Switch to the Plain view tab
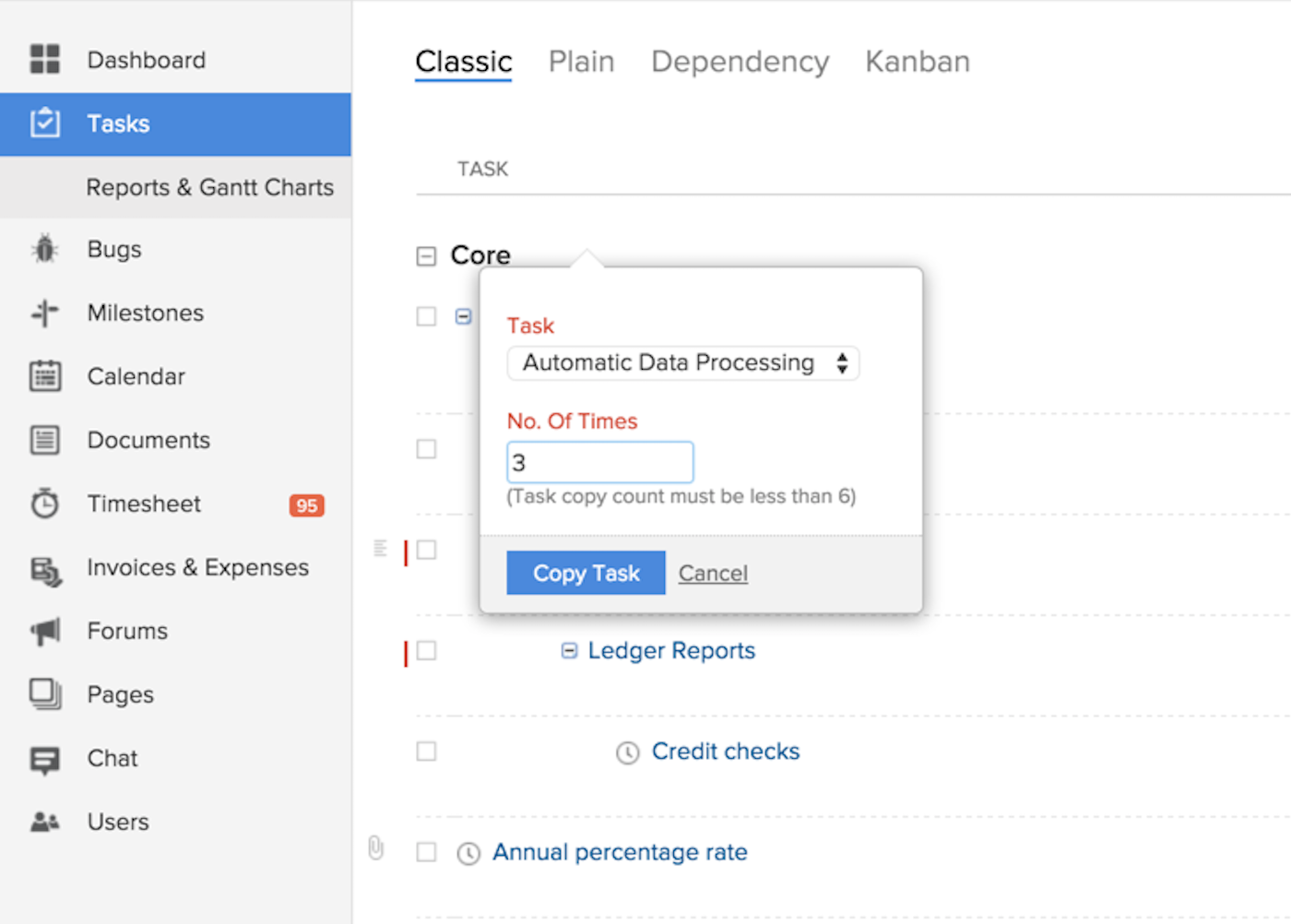Screen dimensions: 1291x924 (581, 62)
